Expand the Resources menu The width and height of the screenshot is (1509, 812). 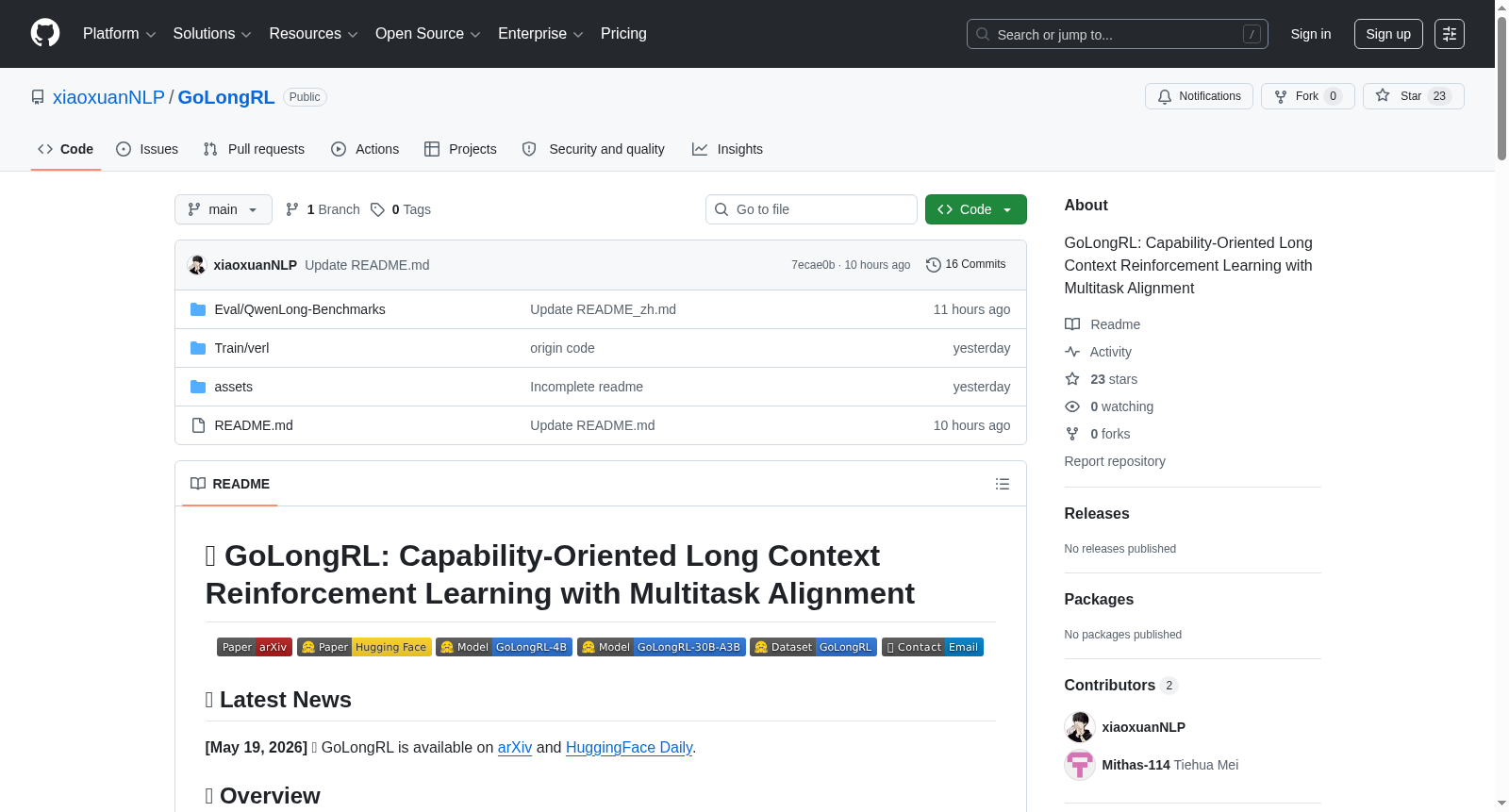coord(314,34)
